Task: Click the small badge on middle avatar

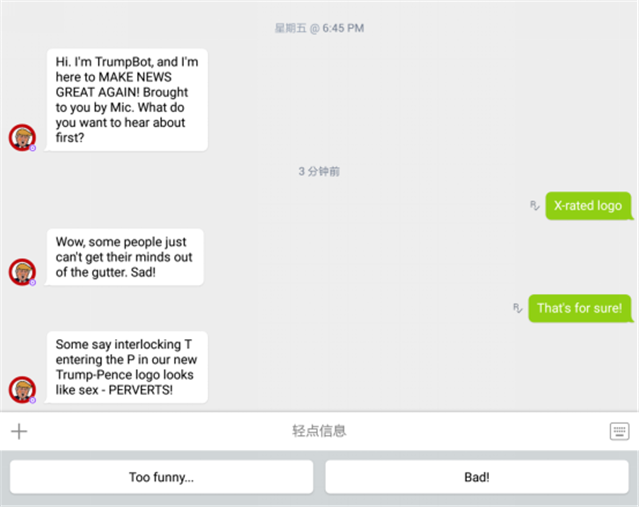Action: coord(33,282)
